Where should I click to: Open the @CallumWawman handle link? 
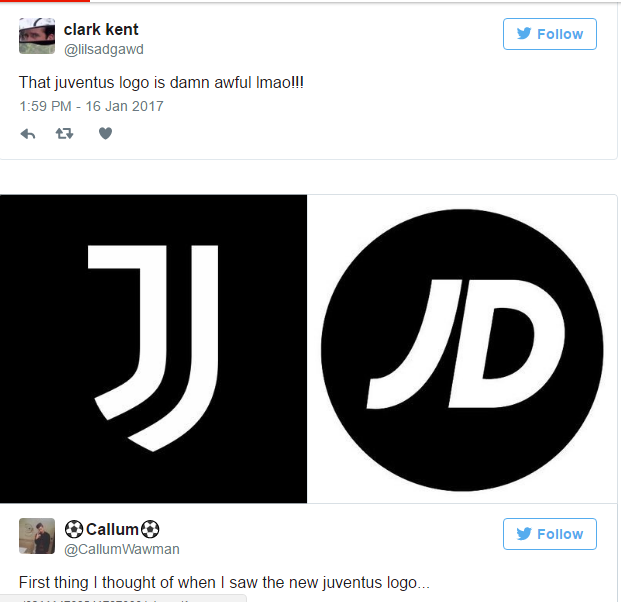(x=122, y=549)
